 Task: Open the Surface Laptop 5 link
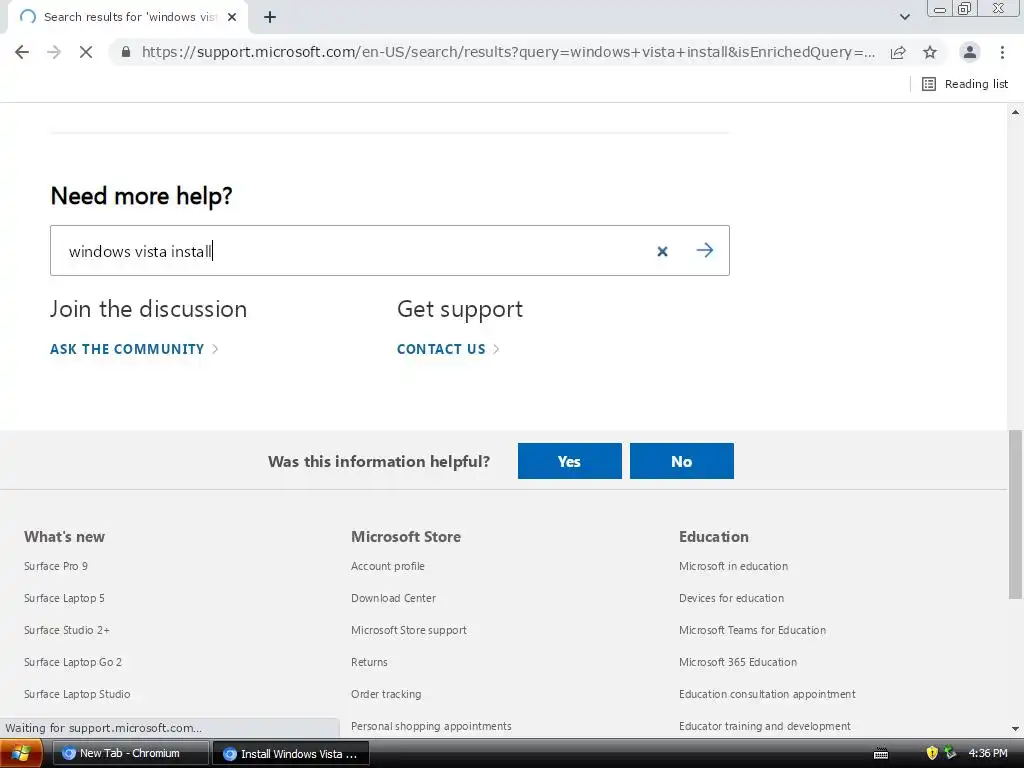64,598
